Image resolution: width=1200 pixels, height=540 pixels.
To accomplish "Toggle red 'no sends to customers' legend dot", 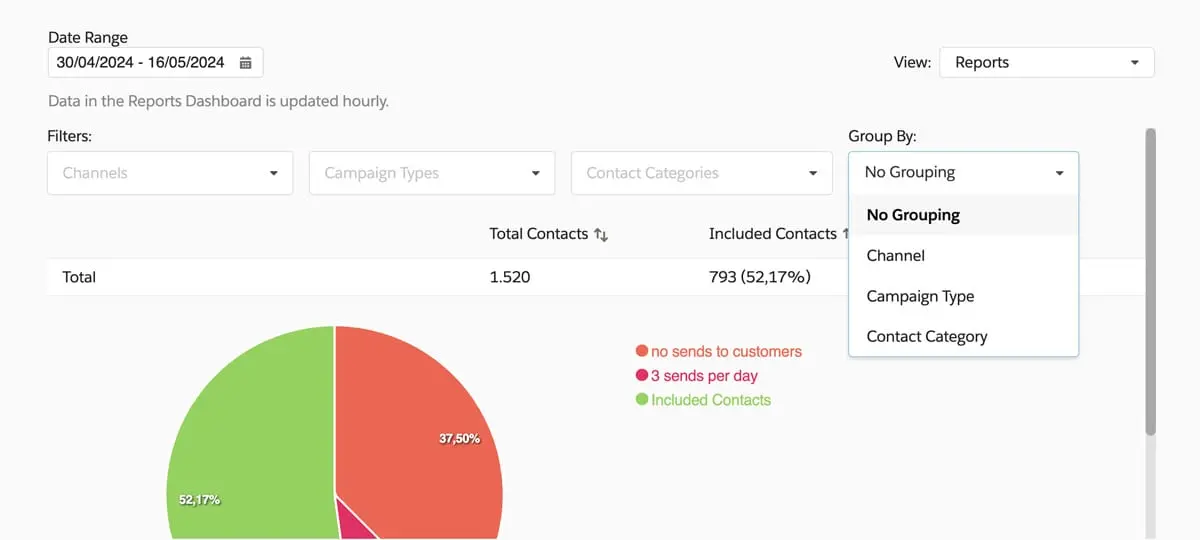I will [642, 352].
